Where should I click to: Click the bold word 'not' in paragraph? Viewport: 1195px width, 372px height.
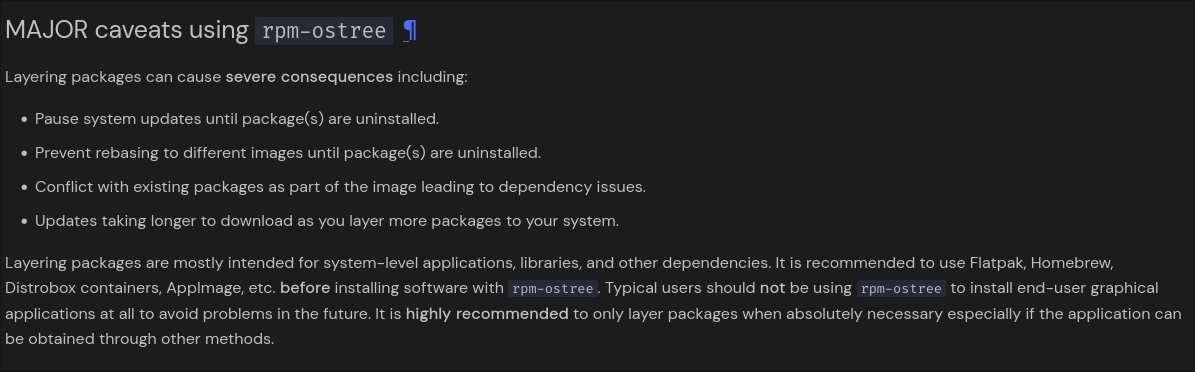[x=771, y=288]
